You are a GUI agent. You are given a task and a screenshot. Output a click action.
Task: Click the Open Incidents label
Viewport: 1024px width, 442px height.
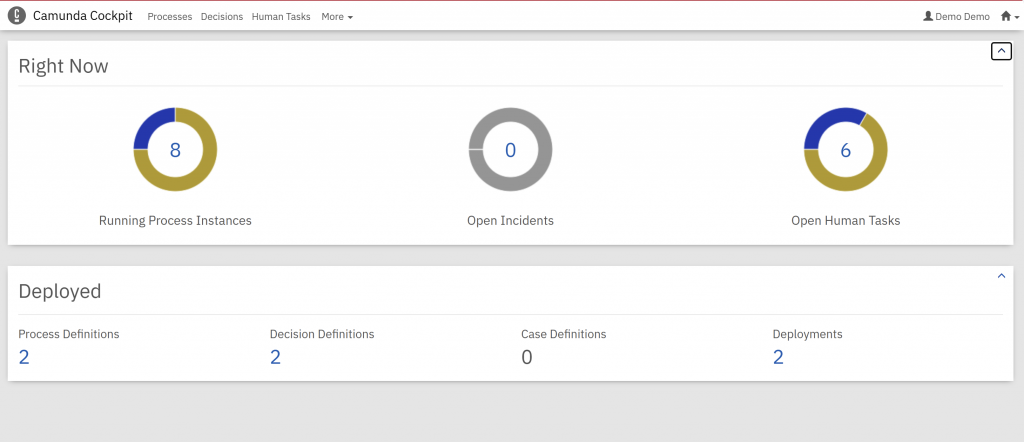click(x=511, y=221)
